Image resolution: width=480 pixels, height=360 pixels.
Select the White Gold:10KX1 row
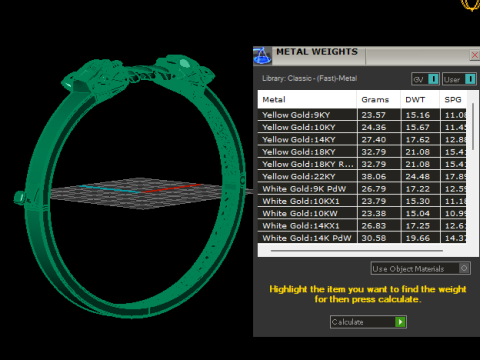tap(362, 201)
